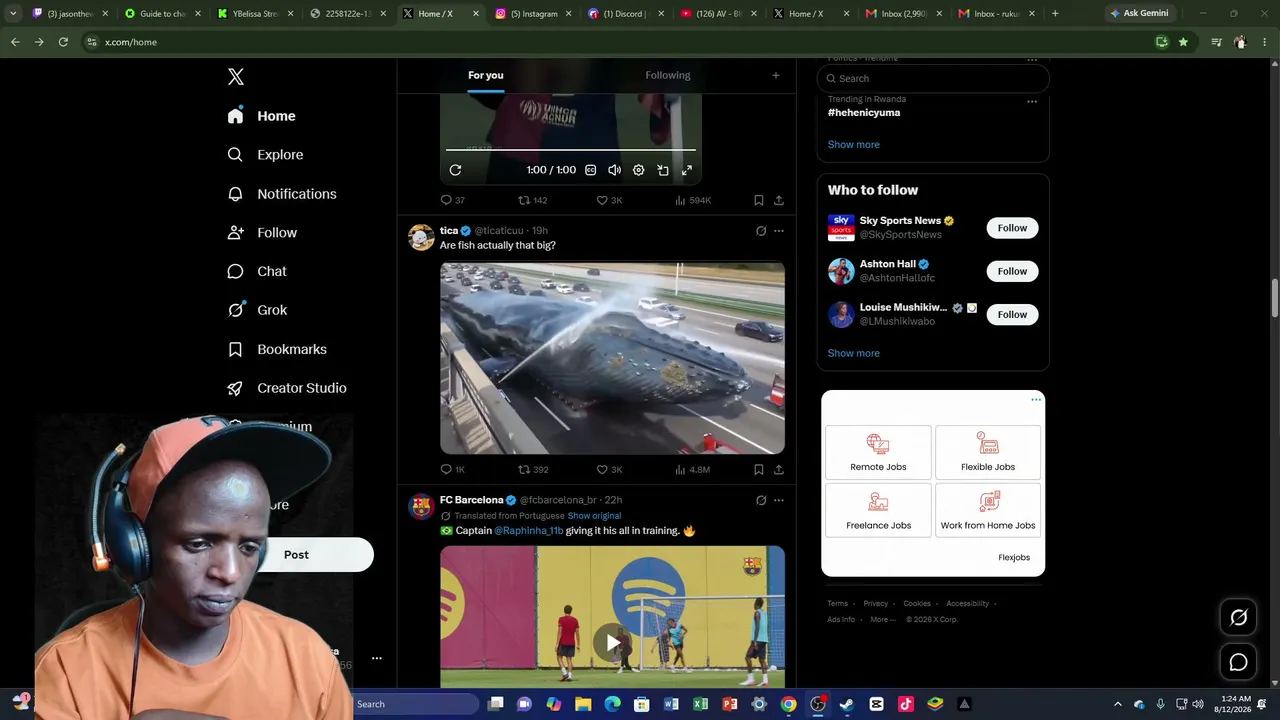Open Notifications in the sidebar
This screenshot has width=1280, height=720.
tap(282, 194)
